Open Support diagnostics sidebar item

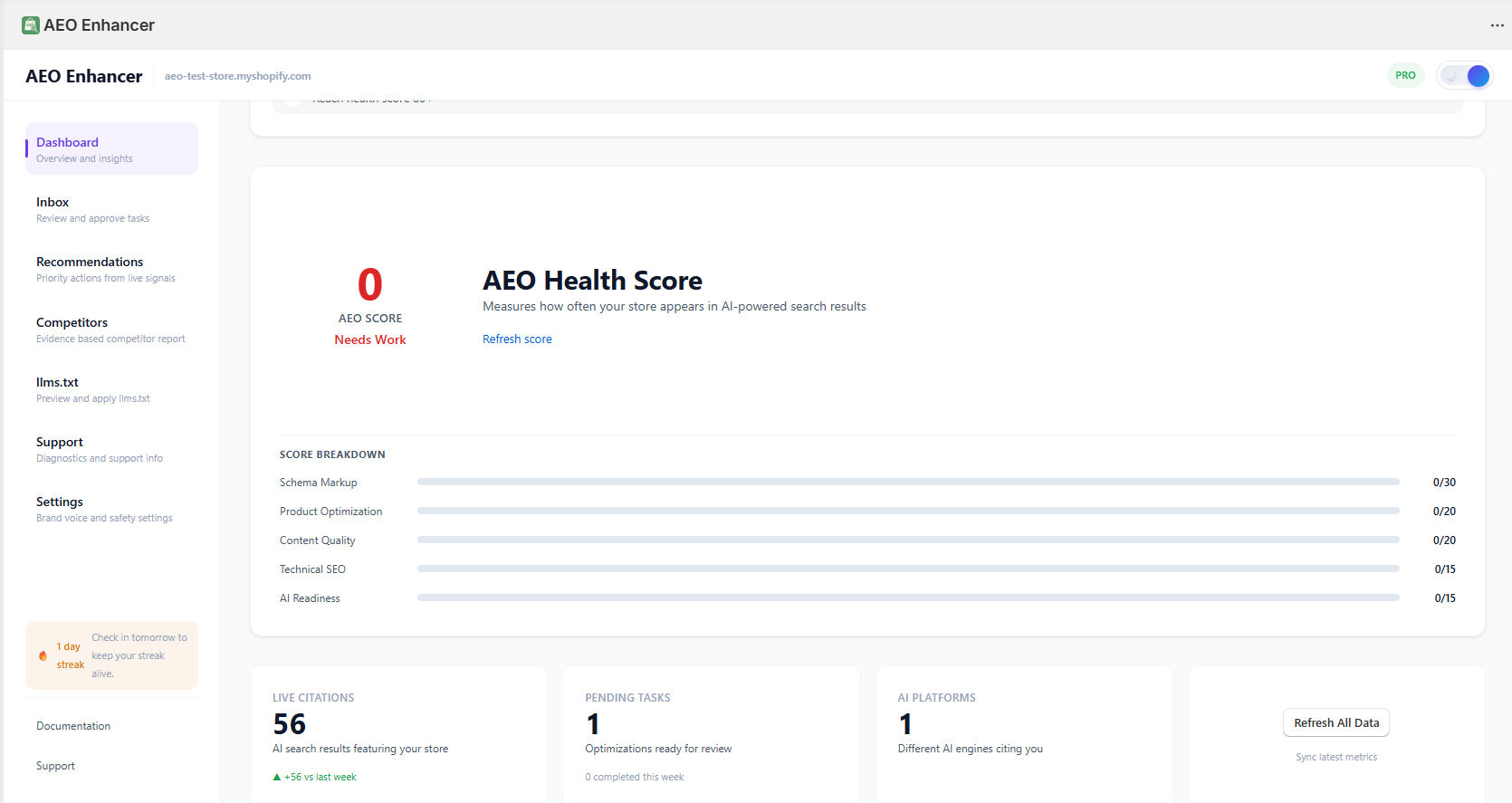pos(111,449)
